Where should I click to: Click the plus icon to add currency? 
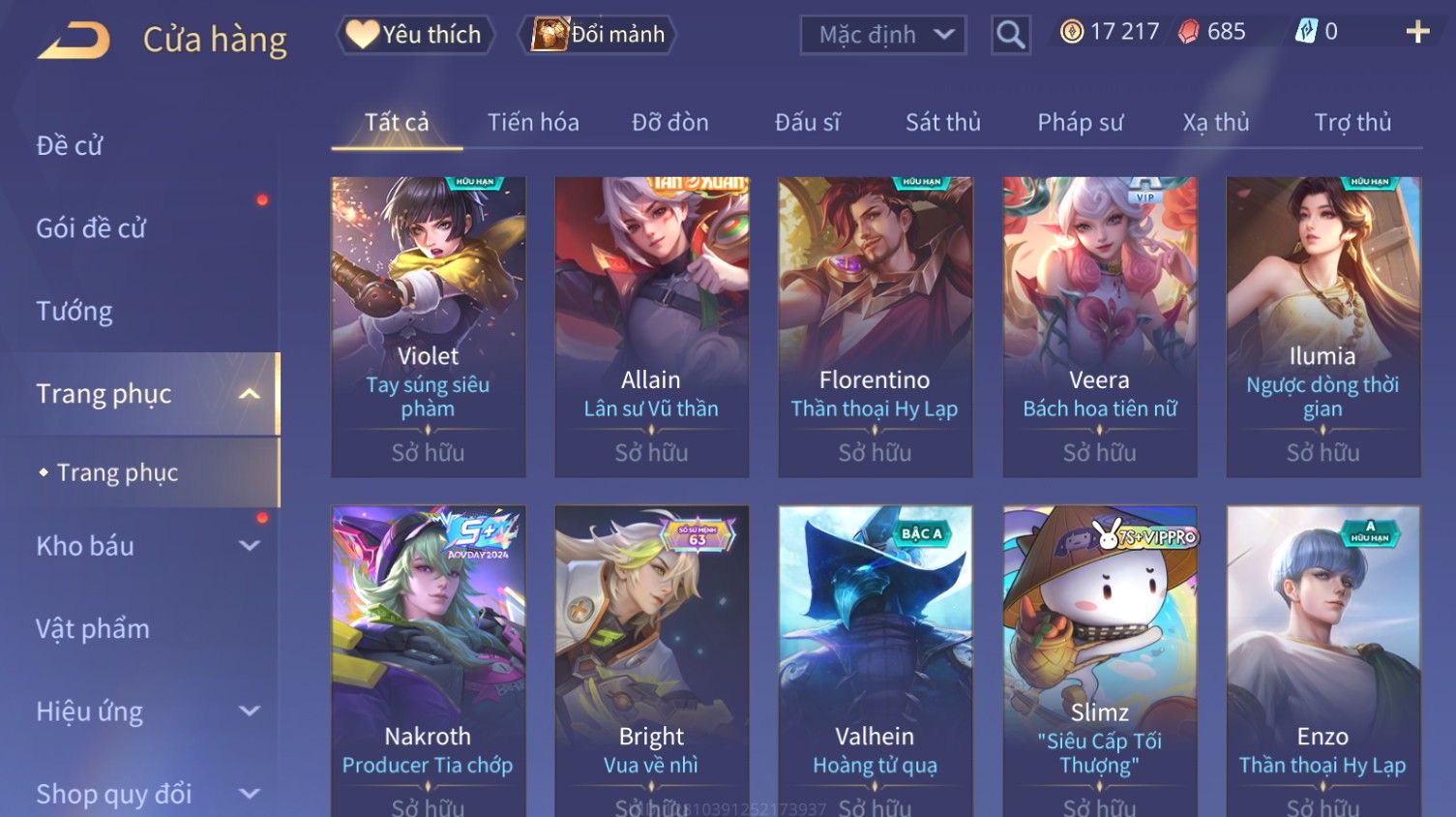click(x=1417, y=32)
